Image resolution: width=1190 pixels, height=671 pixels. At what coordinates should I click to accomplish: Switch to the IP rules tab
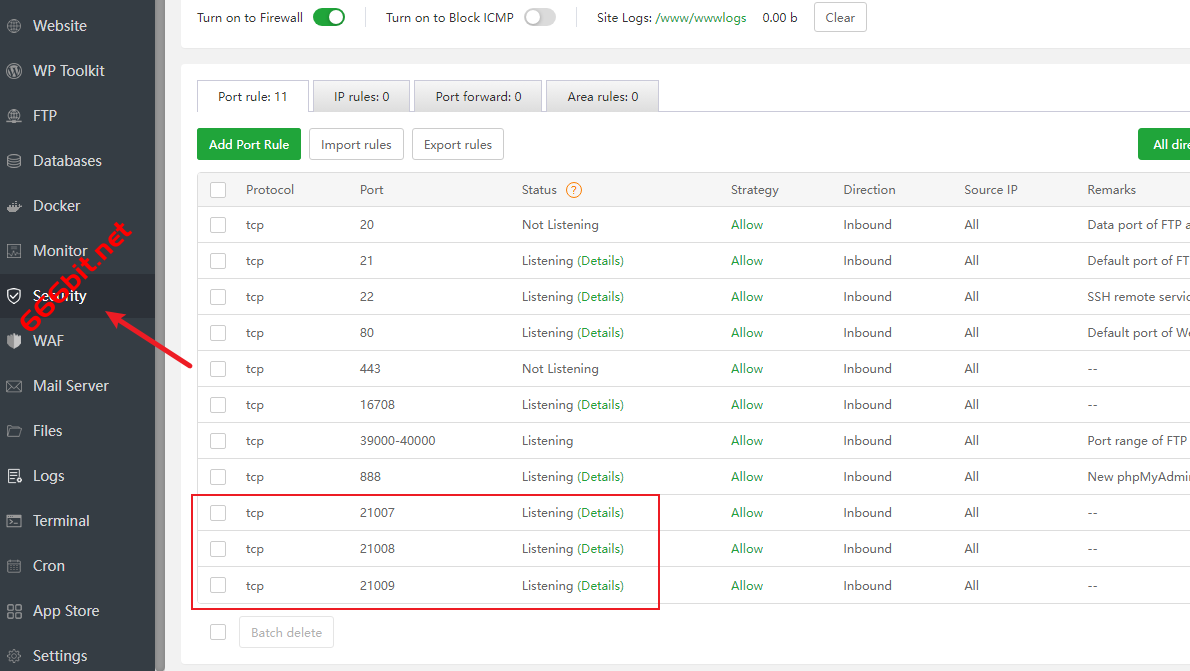[361, 97]
